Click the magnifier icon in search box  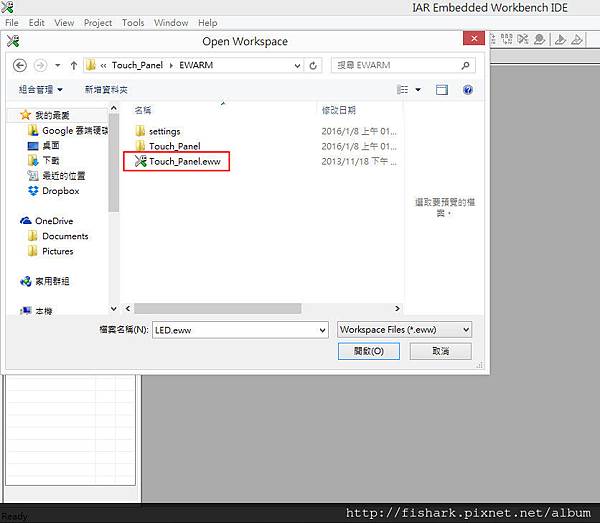click(465, 65)
